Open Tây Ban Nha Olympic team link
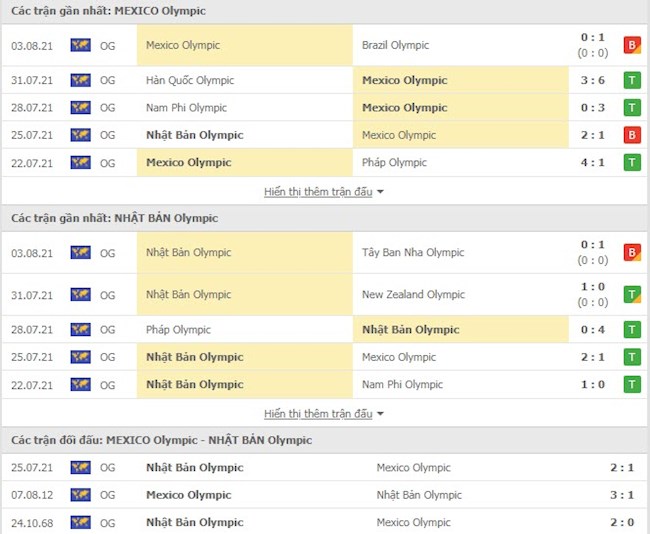The height and width of the screenshot is (534, 650). click(x=413, y=253)
